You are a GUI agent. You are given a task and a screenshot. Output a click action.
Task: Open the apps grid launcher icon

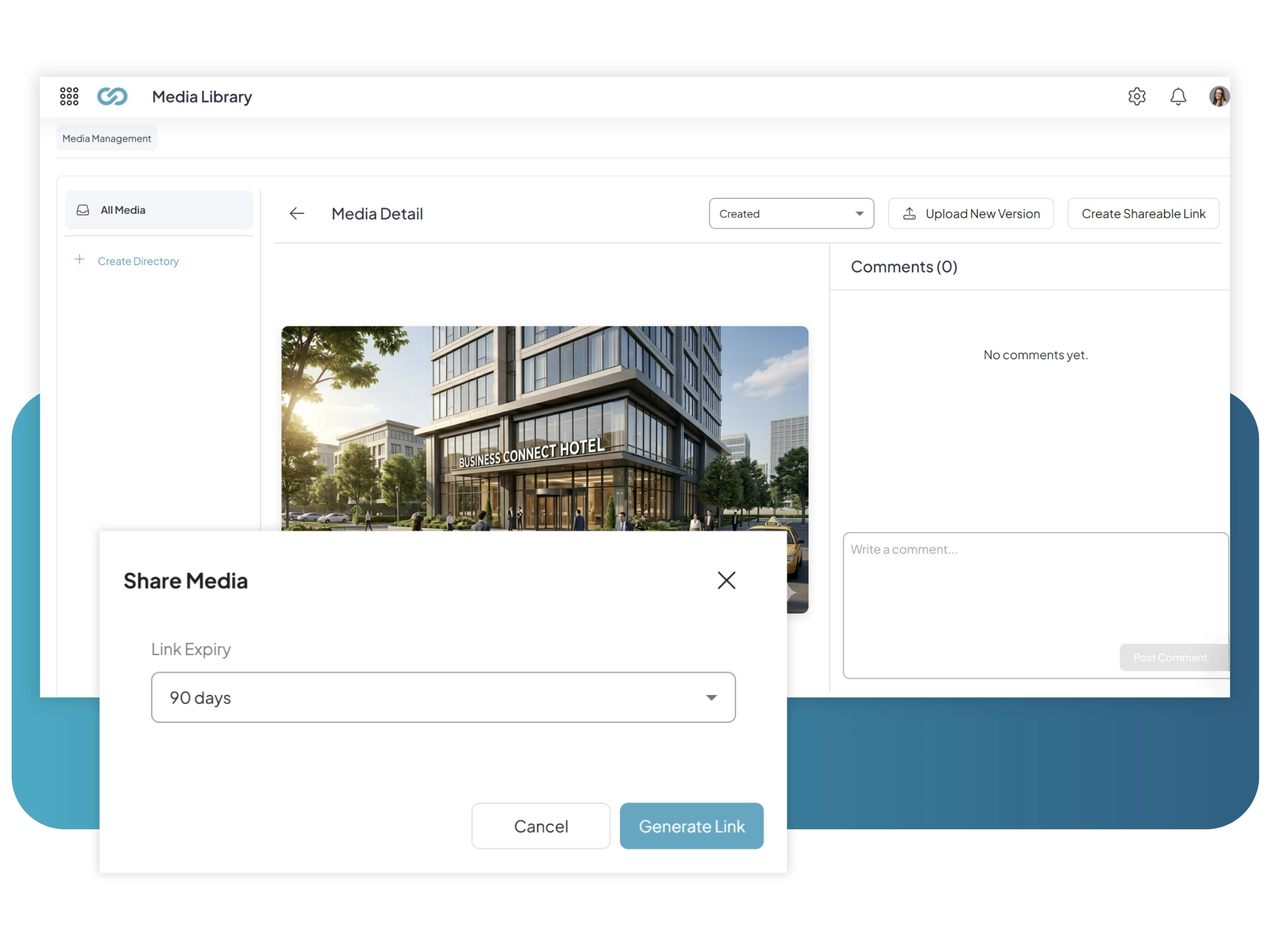point(69,96)
